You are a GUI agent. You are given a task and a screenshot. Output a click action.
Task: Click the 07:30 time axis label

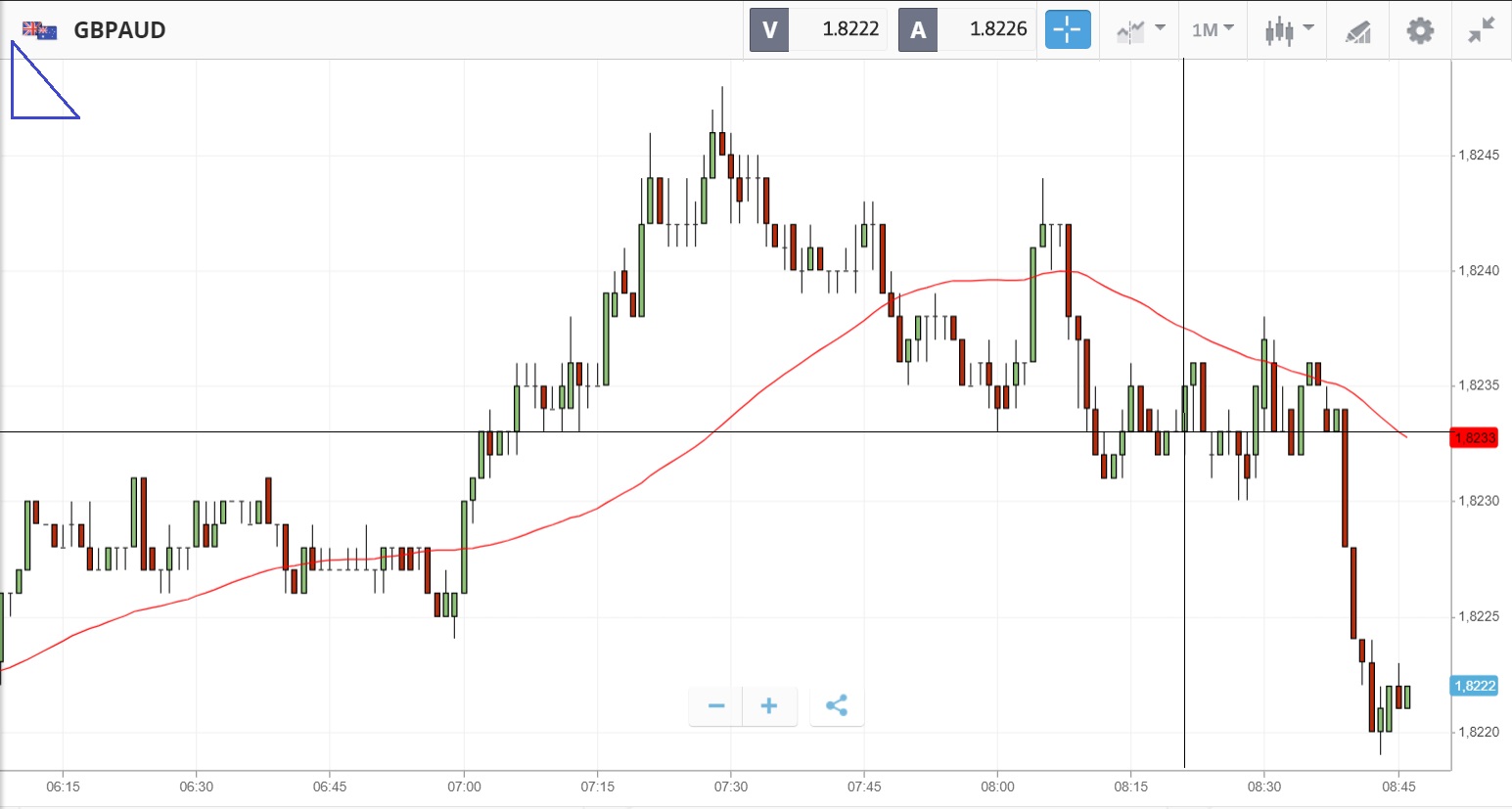pos(730,787)
